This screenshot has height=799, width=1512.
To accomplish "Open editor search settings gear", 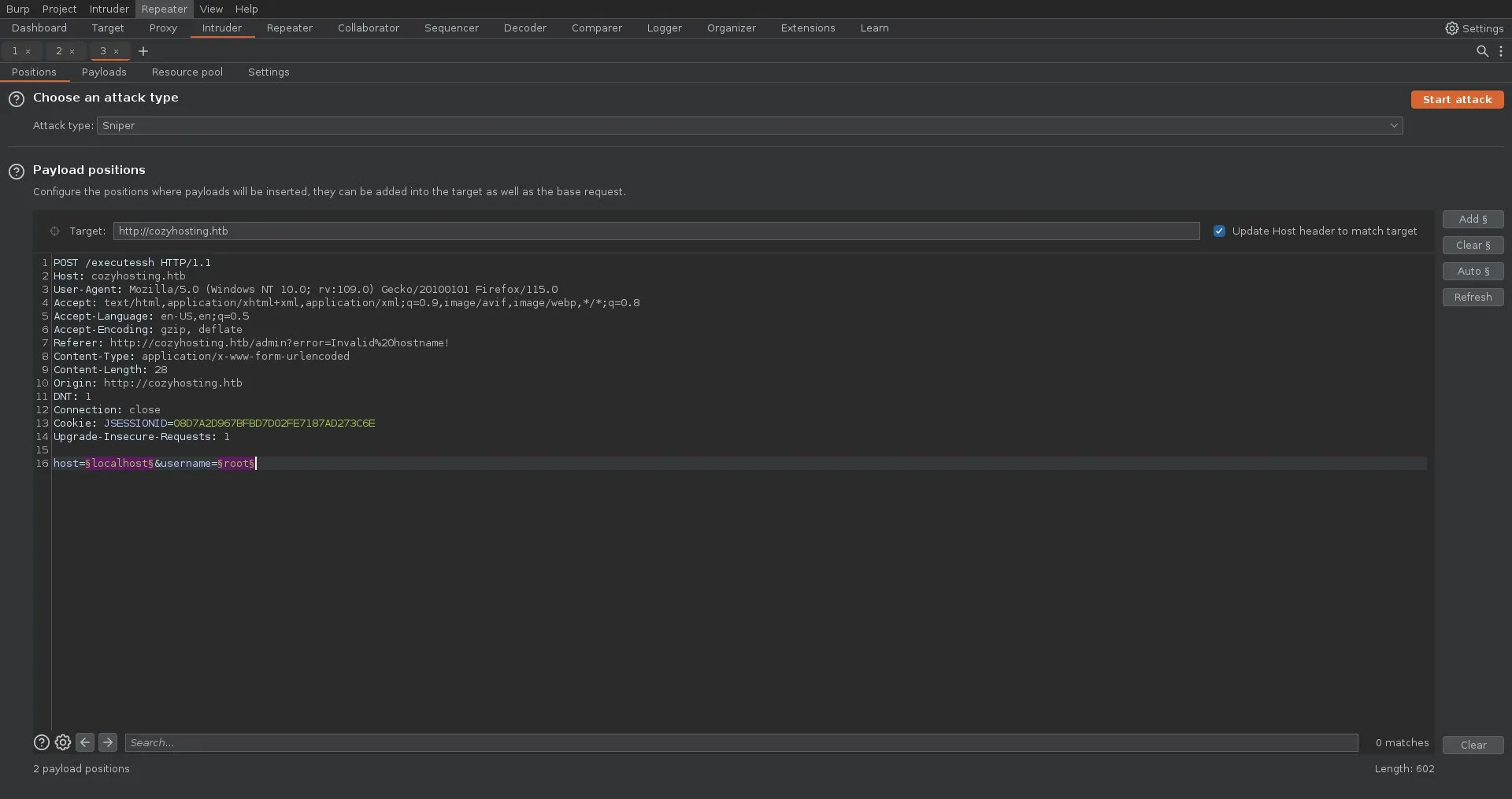I will point(63,742).
